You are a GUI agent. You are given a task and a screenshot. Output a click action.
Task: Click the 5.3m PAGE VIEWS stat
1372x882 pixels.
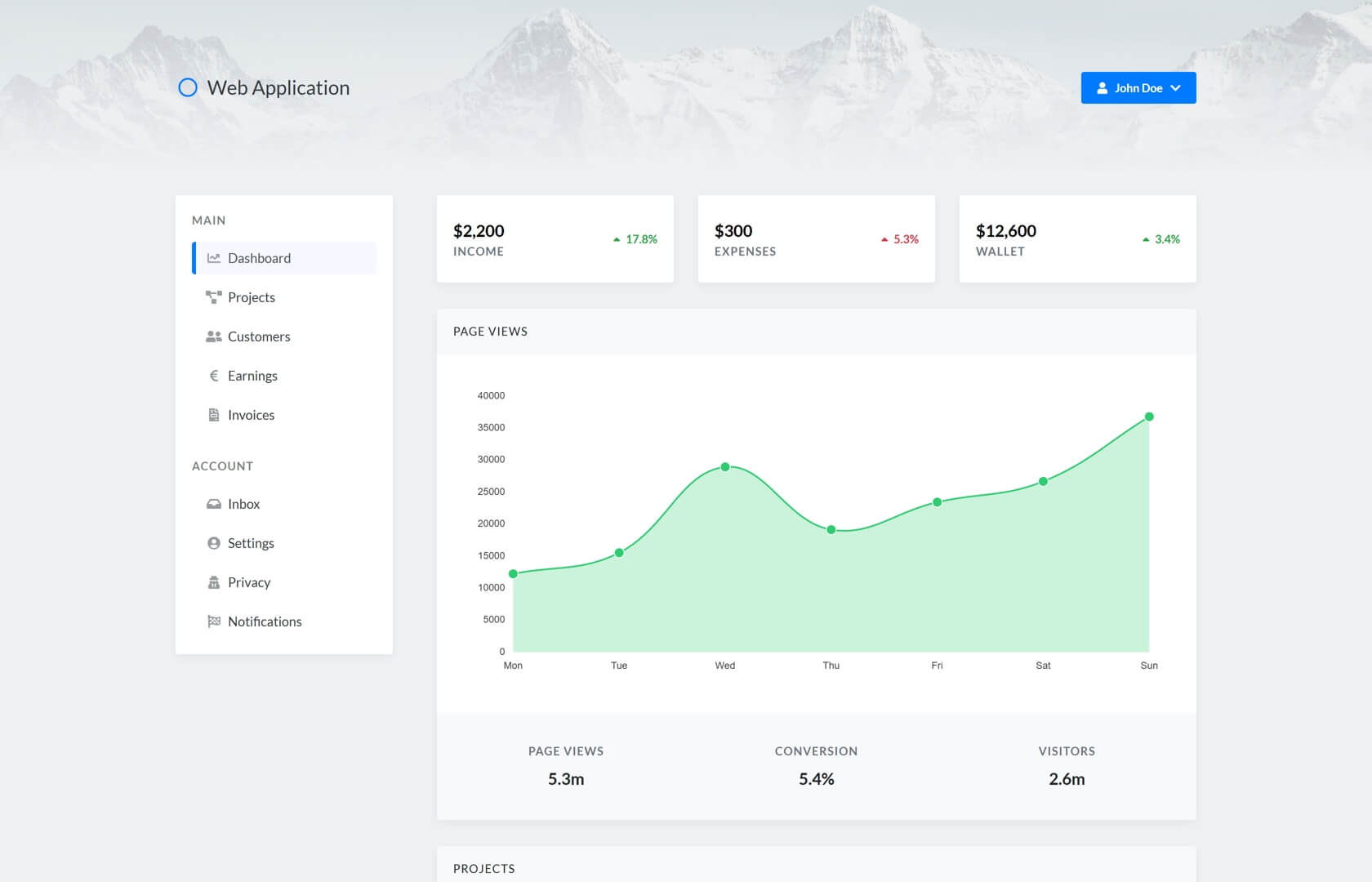click(566, 778)
